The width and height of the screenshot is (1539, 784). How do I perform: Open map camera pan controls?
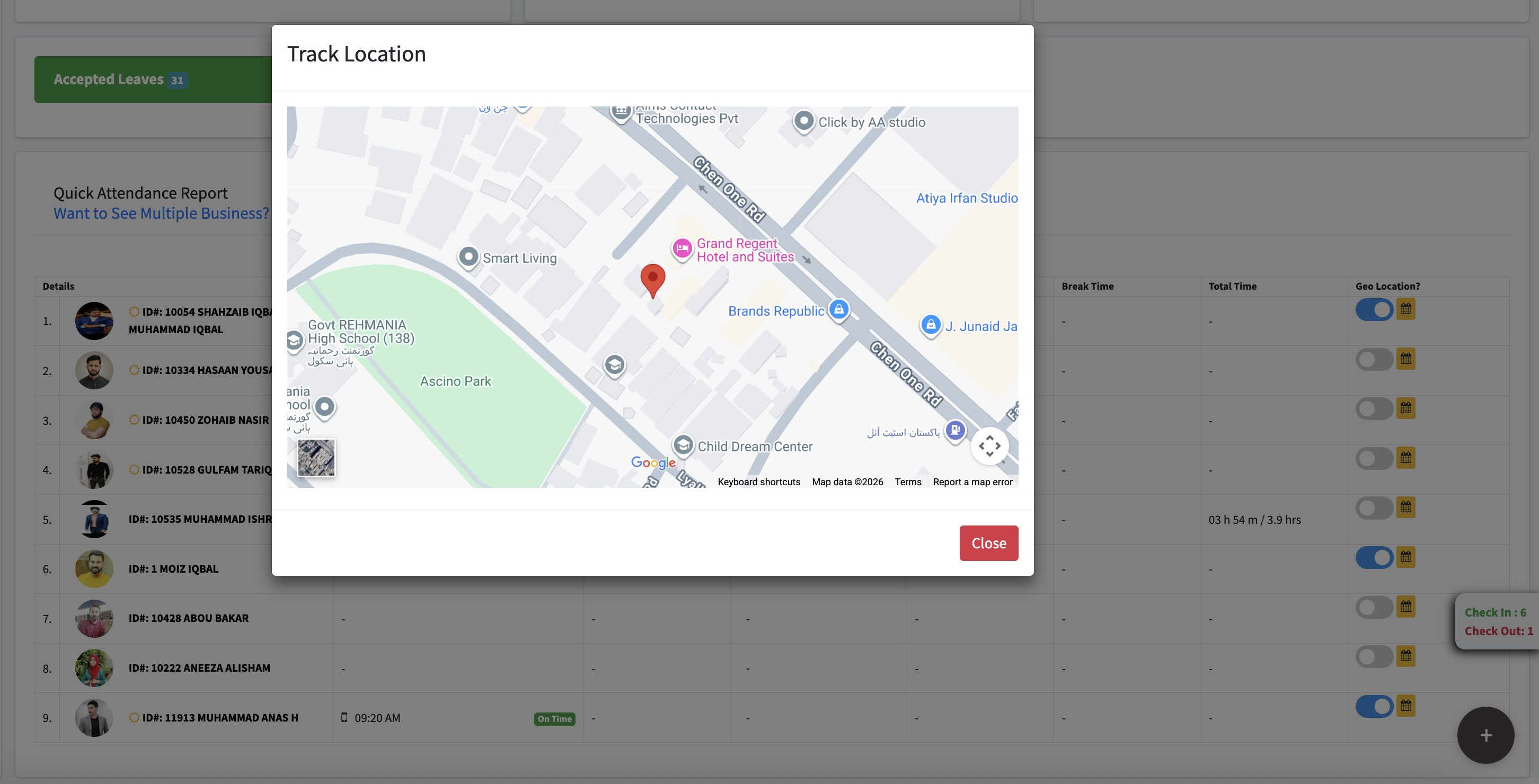point(989,446)
